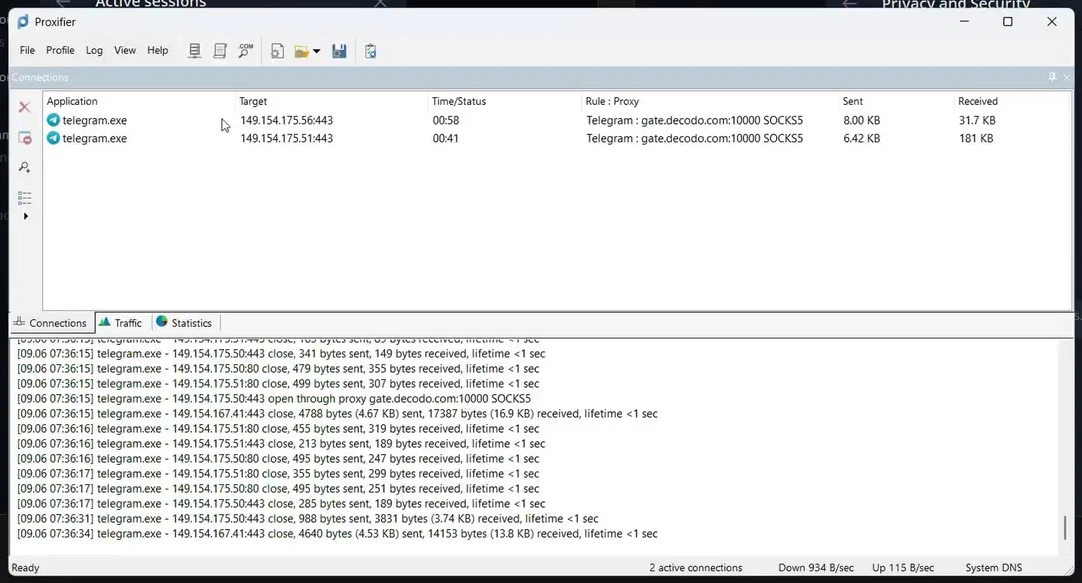This screenshot has width=1082, height=583.
Task: Click the 00:58 time cell
Action: 446,120
